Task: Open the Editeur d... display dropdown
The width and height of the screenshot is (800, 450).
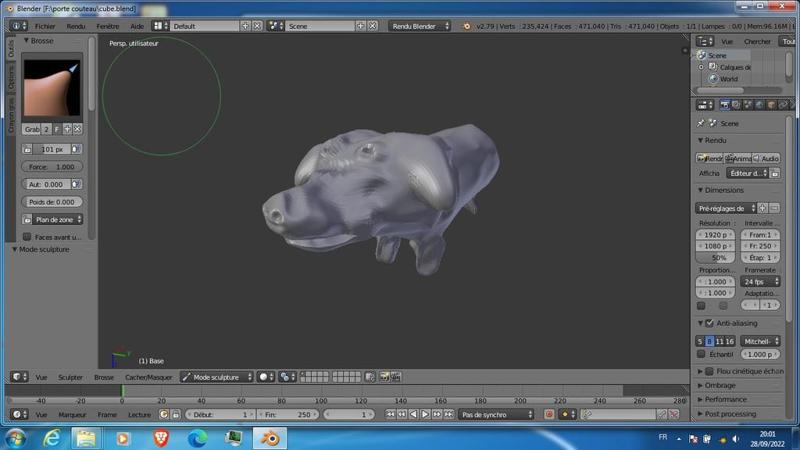Action: click(x=748, y=173)
